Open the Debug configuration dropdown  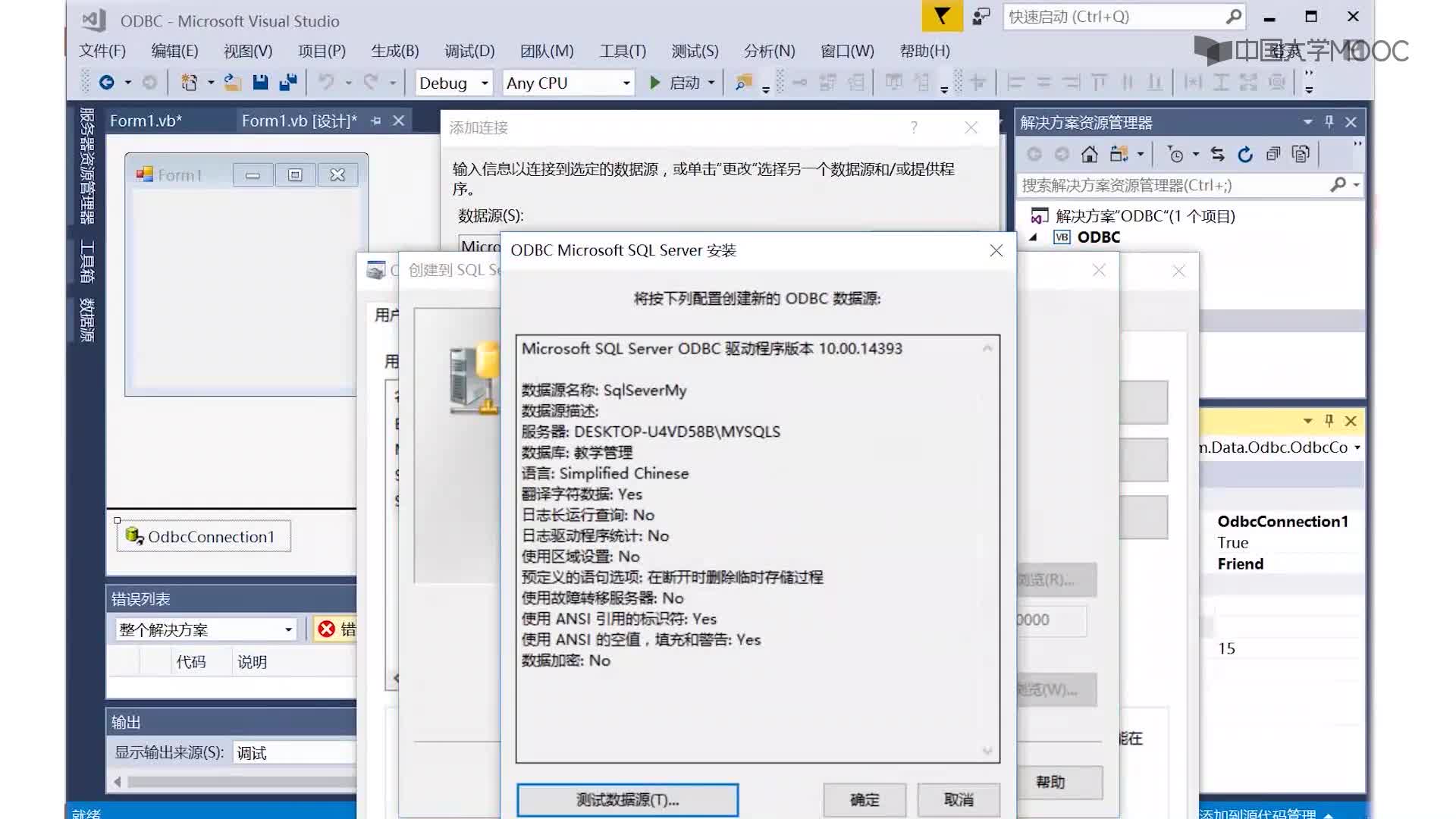click(x=485, y=83)
